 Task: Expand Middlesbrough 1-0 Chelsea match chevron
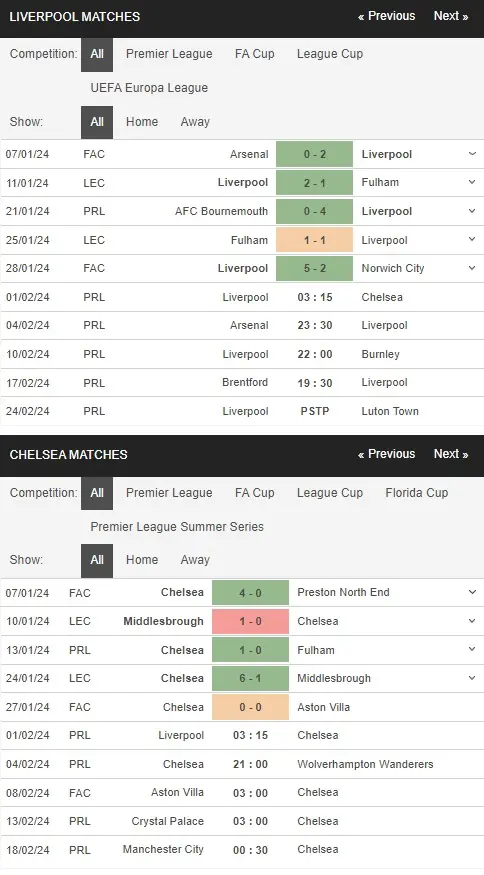472,621
